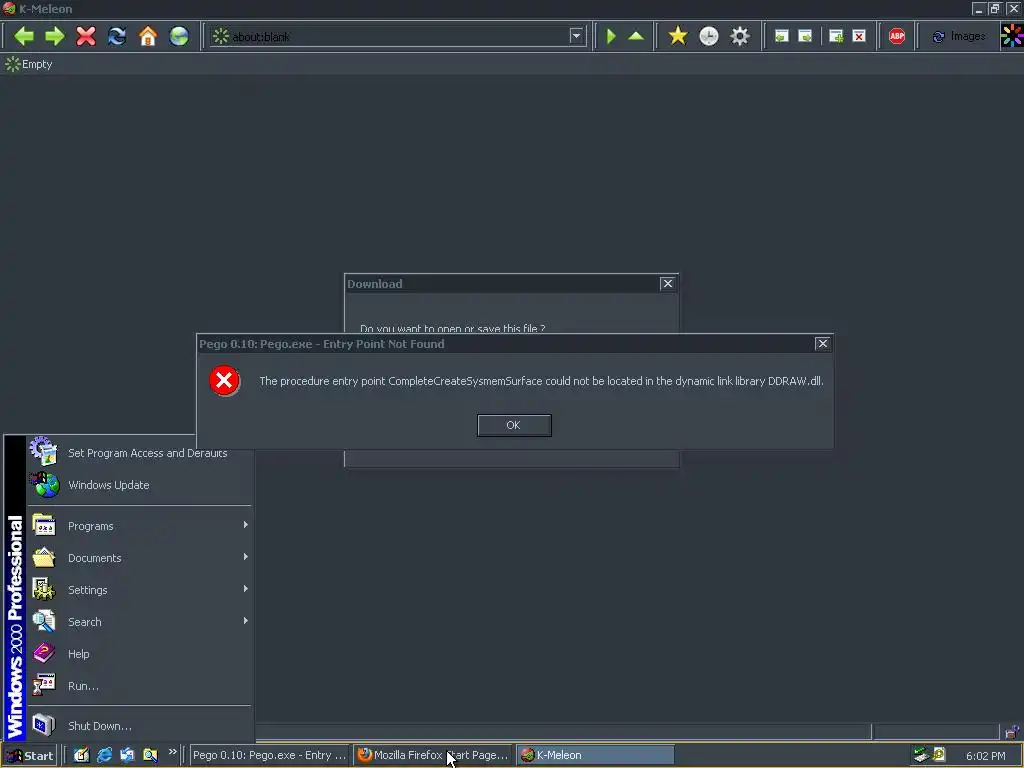Stop page loading with the red X
This screenshot has width=1024, height=768.
(86, 36)
